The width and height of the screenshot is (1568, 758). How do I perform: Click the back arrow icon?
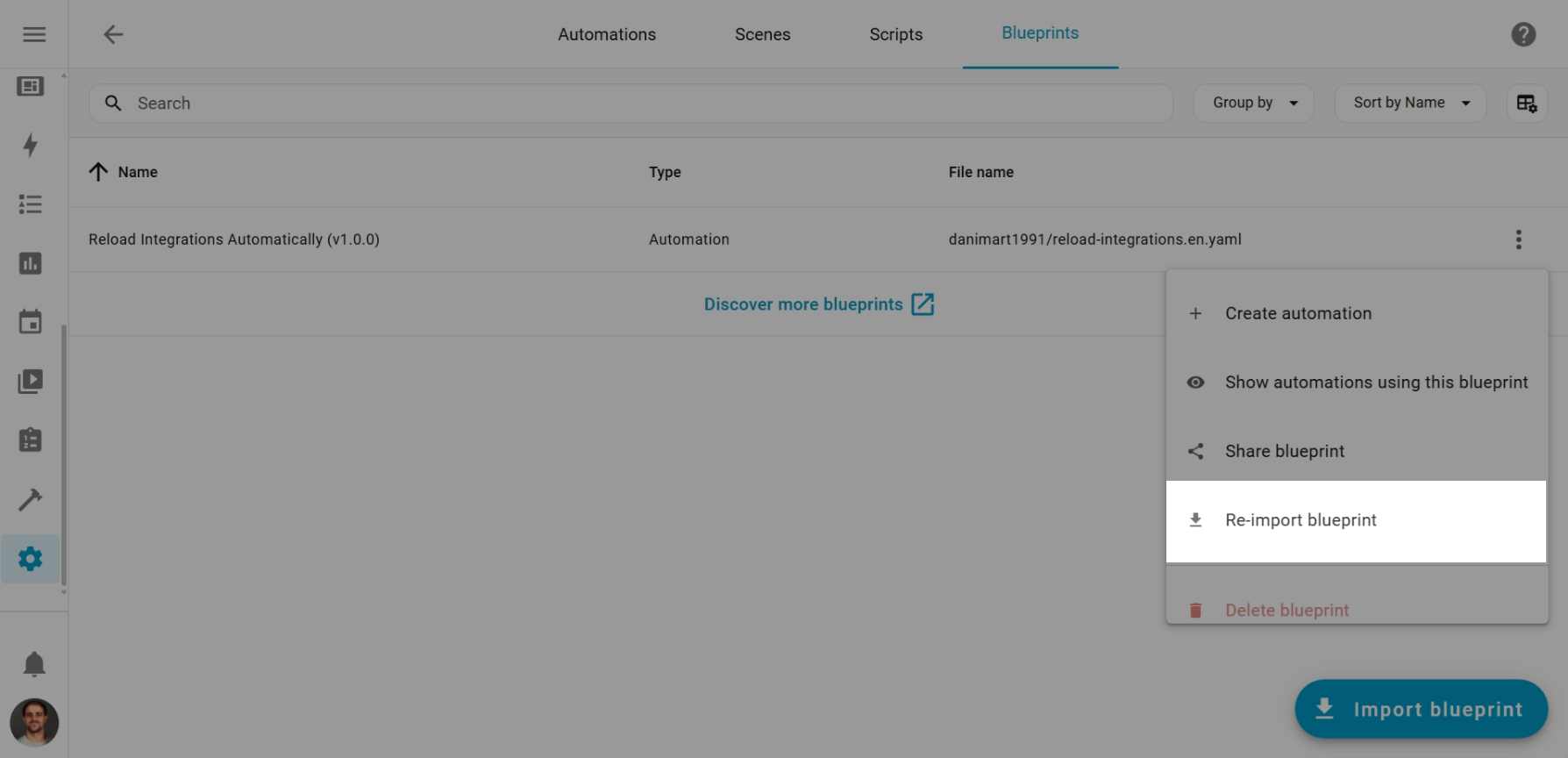tap(113, 34)
